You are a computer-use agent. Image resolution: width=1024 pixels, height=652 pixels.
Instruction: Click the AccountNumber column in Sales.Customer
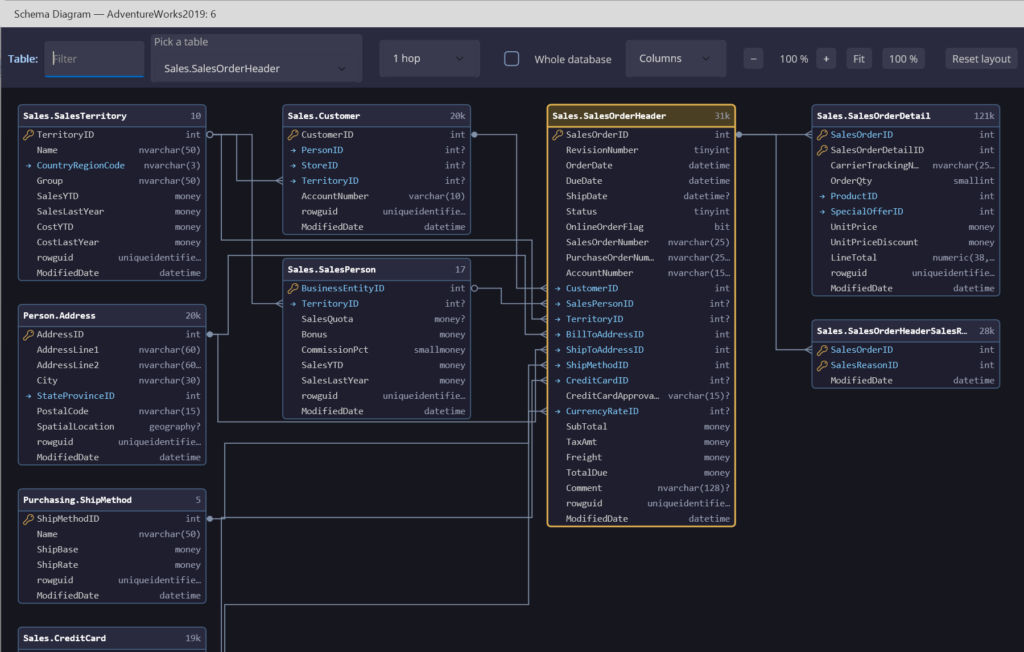coord(377,196)
